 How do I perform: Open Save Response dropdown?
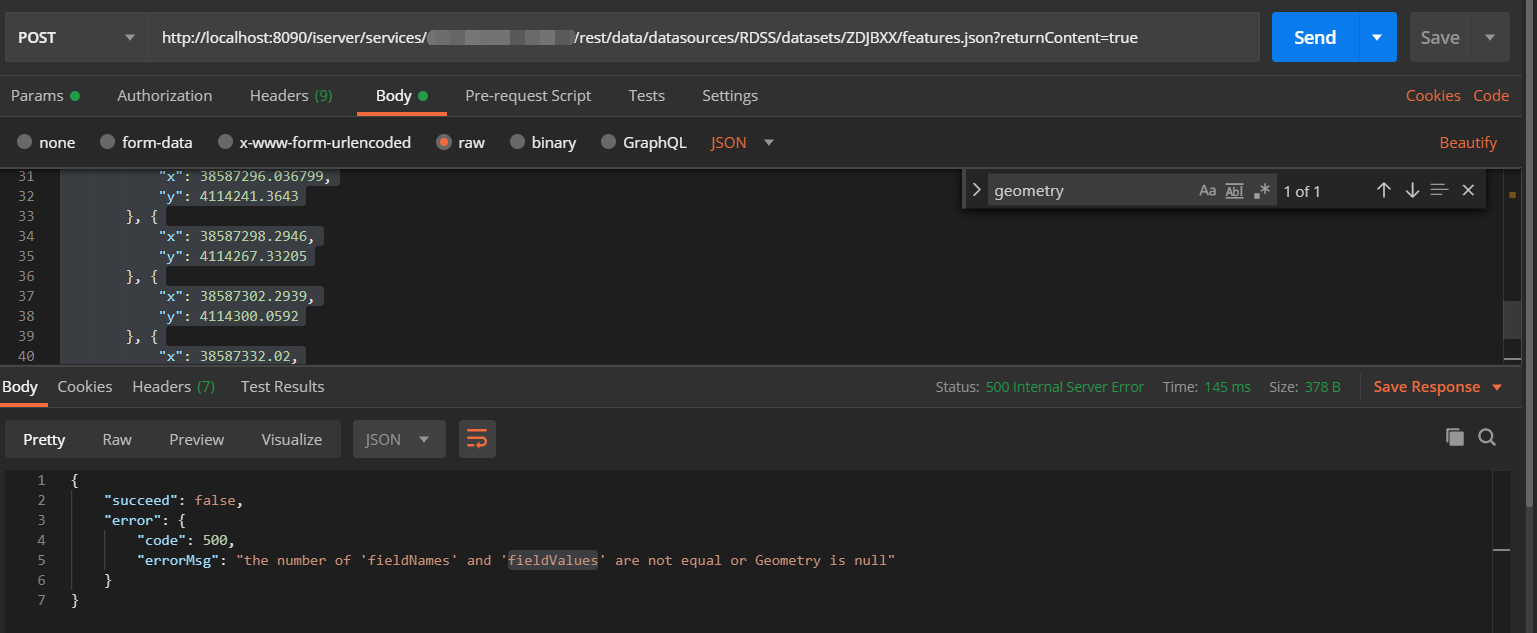coord(1438,387)
